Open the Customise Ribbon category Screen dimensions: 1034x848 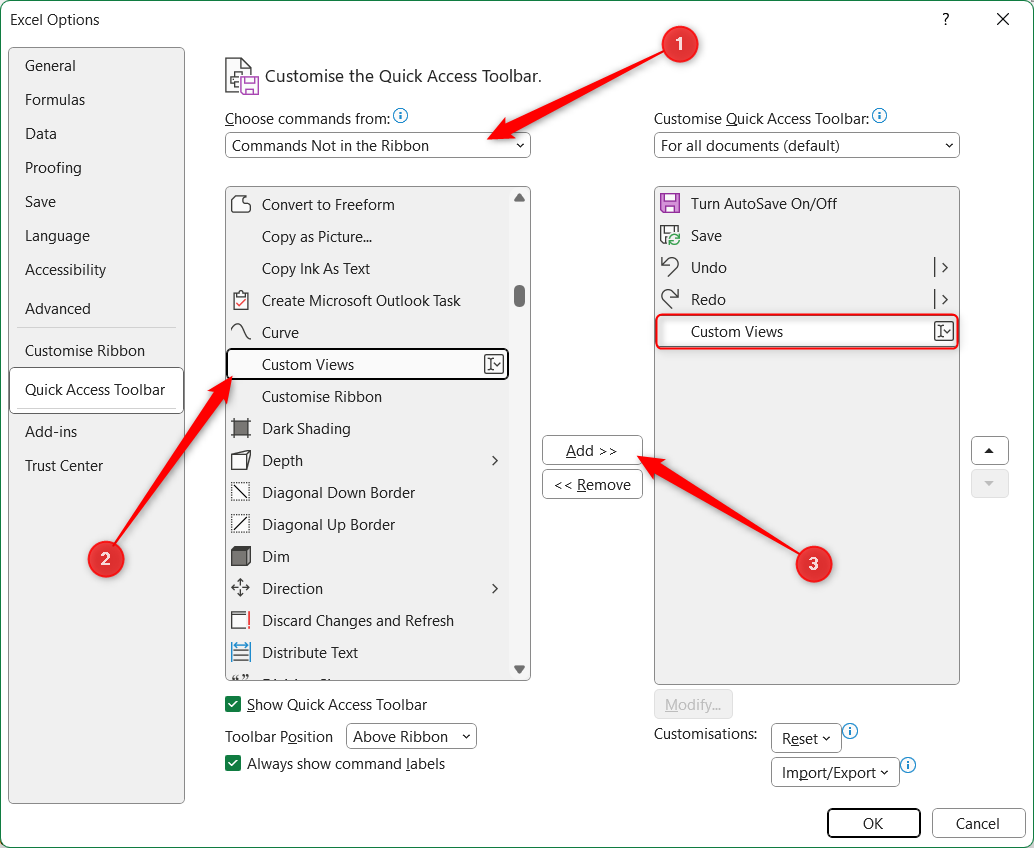coord(96,351)
